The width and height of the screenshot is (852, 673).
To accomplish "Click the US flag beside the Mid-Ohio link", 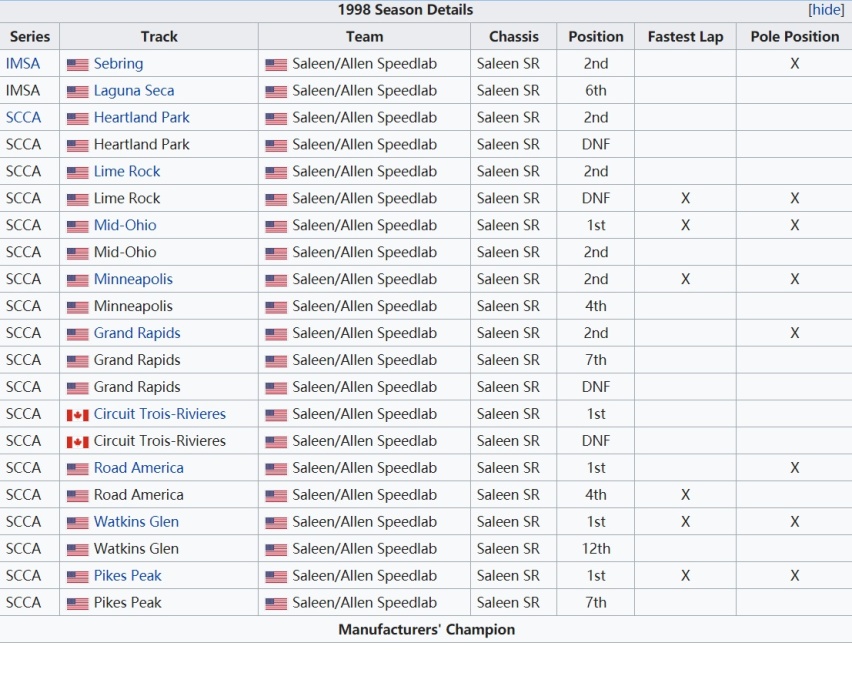I will point(77,227).
